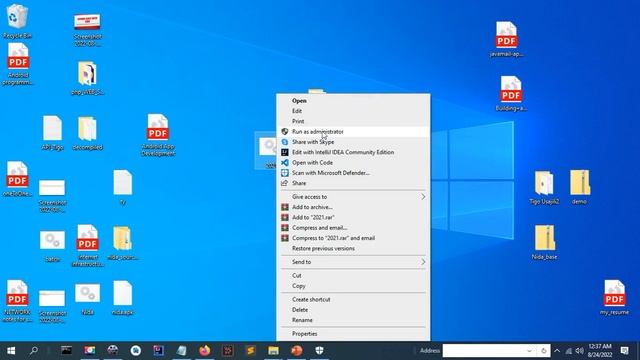Expand the Send to submenu

click(353, 262)
